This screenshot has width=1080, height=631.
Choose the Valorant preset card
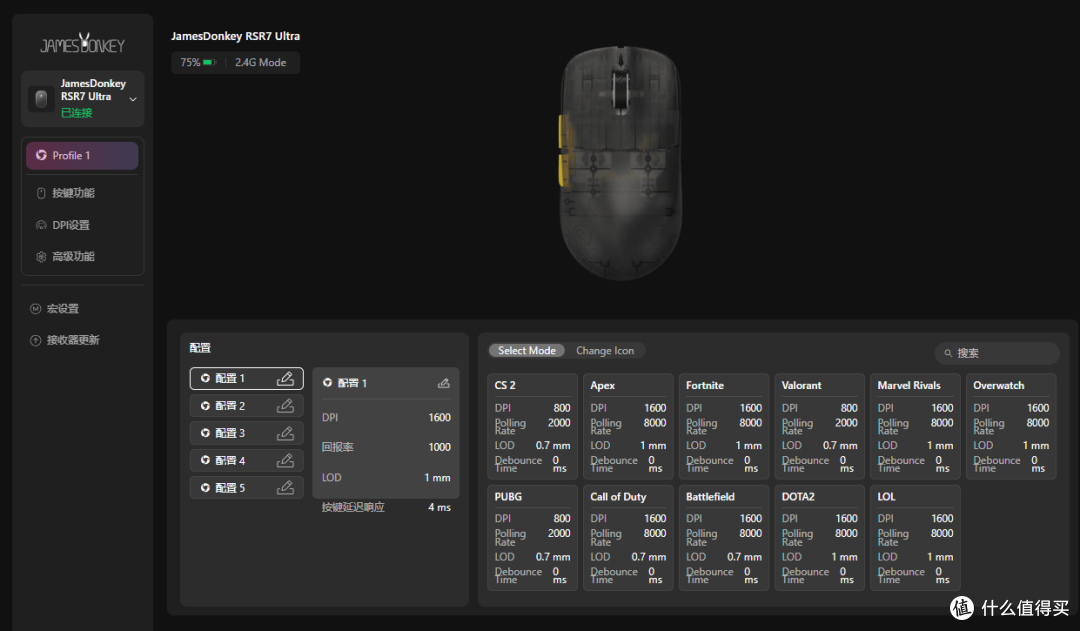click(820, 426)
